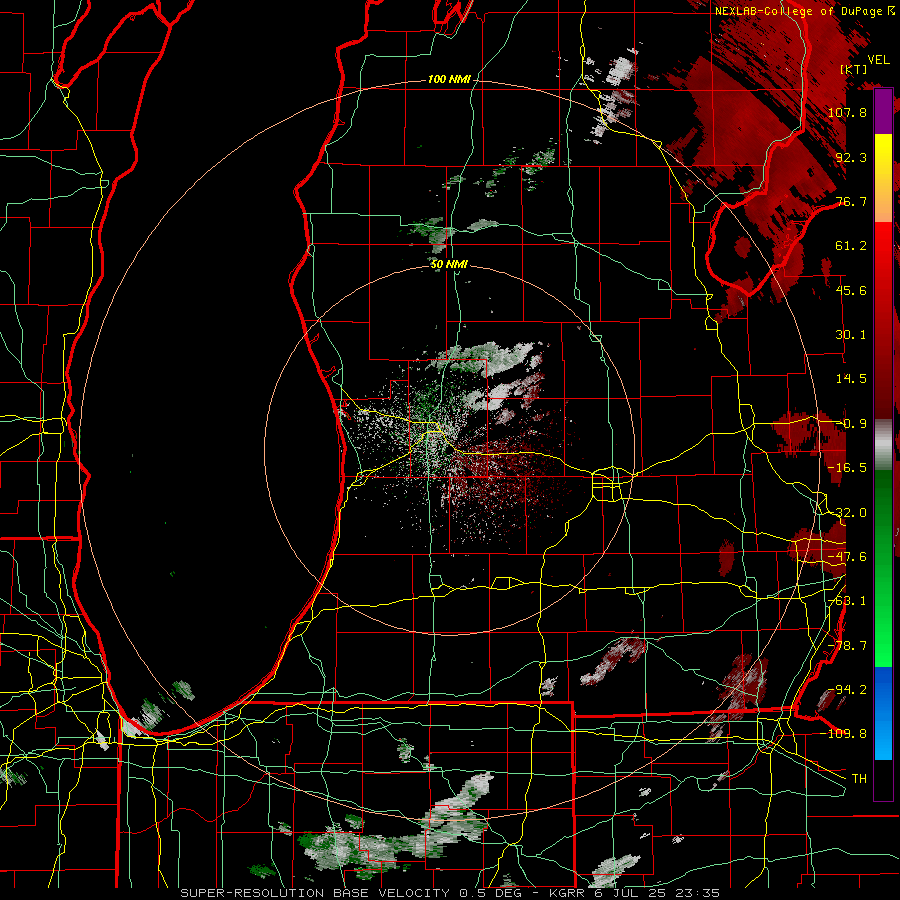Pick the purple segment of the color bar
The width and height of the screenshot is (900, 900).
(883, 112)
